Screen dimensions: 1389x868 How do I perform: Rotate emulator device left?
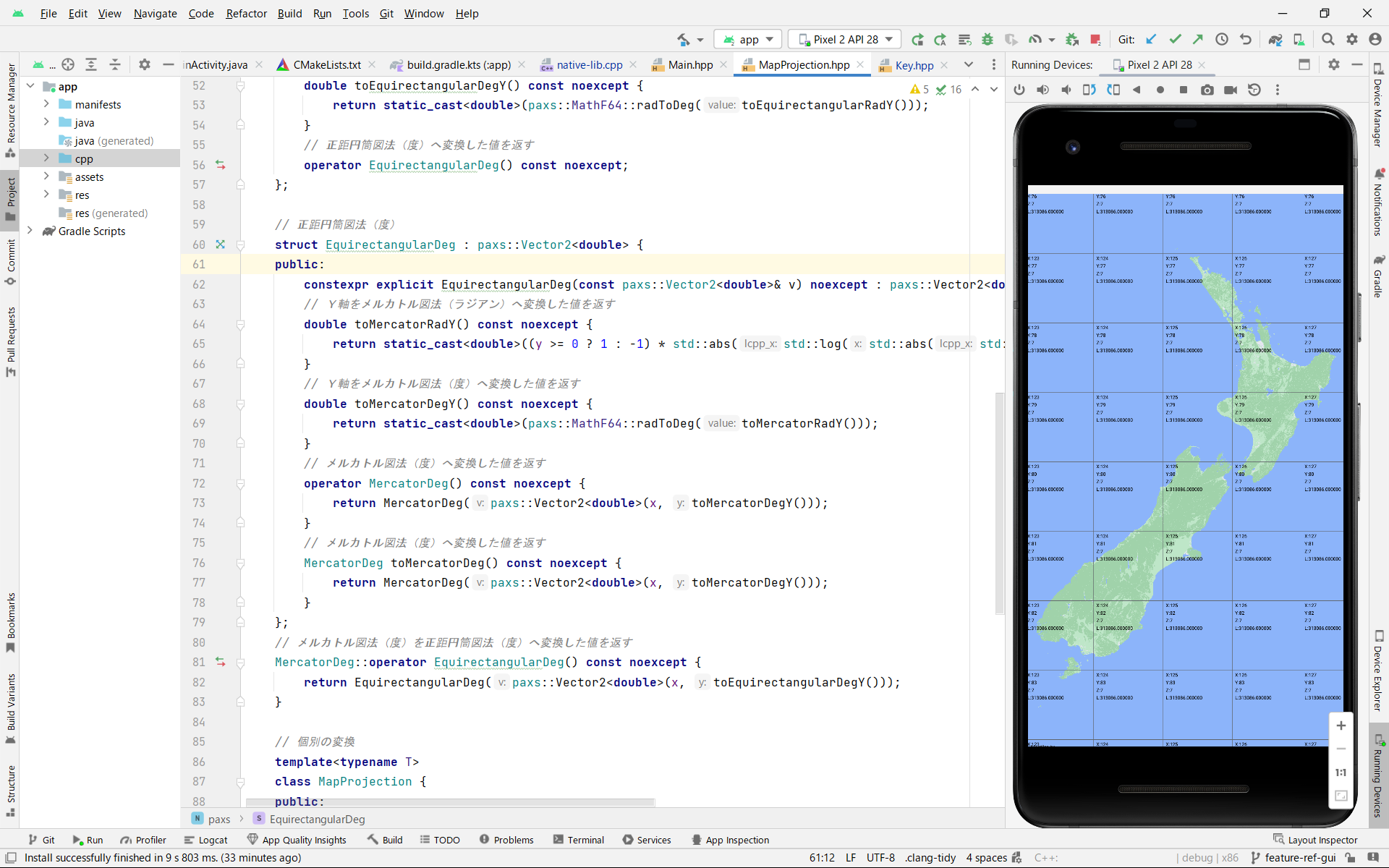1089,90
